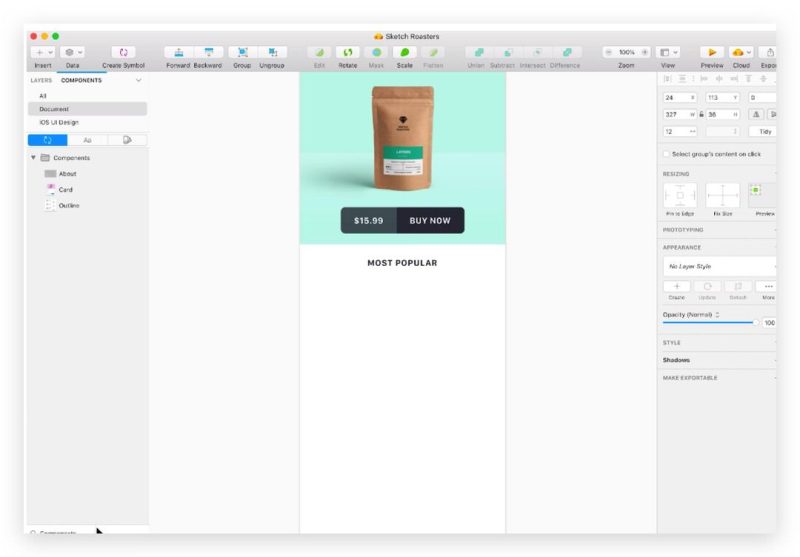Toggle the width-height lock icon

(x=701, y=115)
